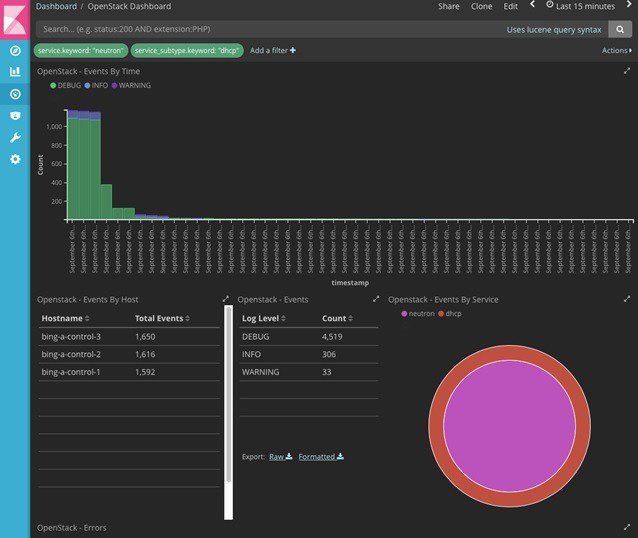This screenshot has height=538, width=638.
Task: Open the filter Actions dropdown
Action: click(x=617, y=50)
